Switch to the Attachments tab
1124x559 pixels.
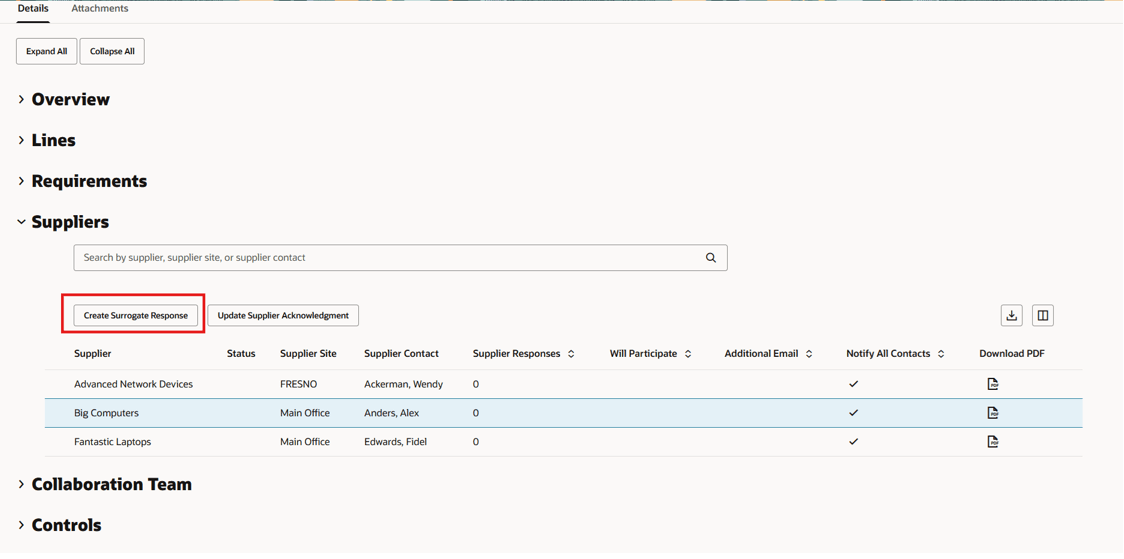click(x=100, y=9)
